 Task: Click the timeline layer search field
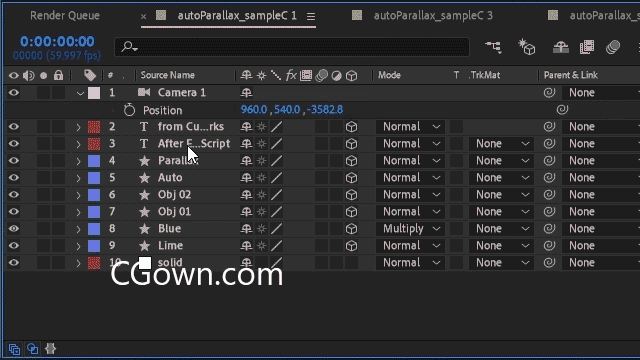[x=292, y=47]
